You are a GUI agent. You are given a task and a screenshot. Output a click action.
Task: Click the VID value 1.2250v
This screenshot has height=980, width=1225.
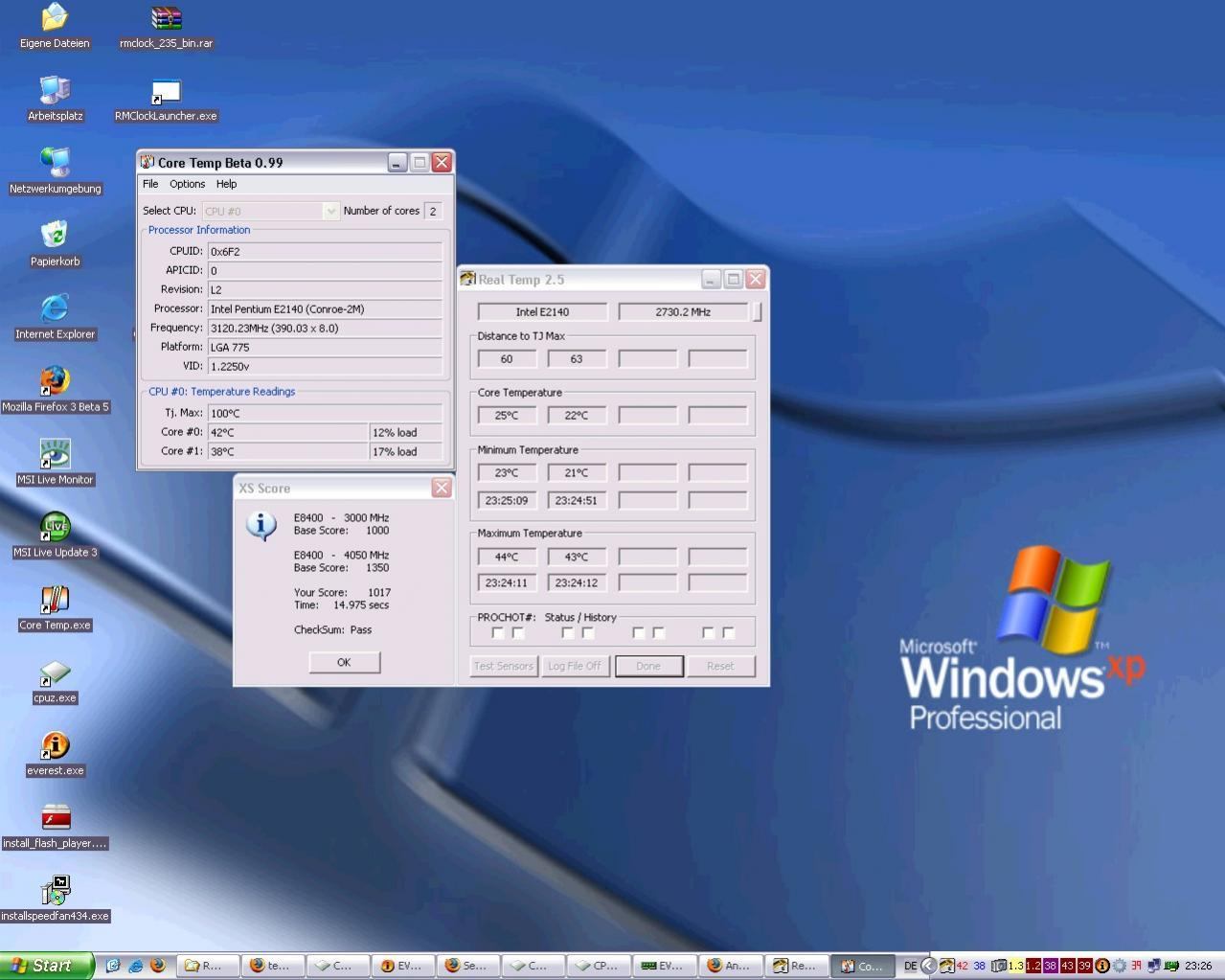pos(325,366)
